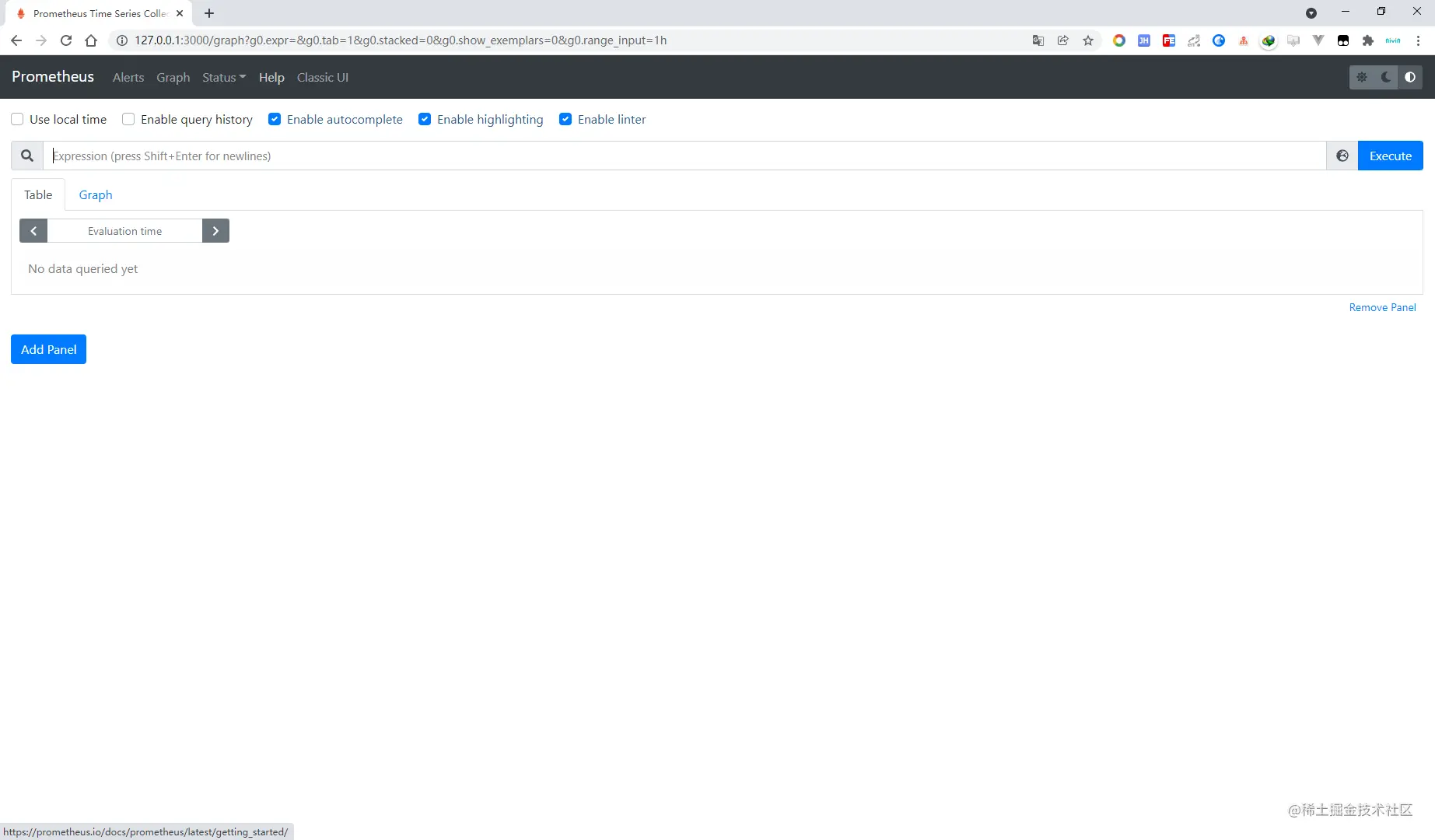
Task: Enable query history checkbox
Action: 128,119
